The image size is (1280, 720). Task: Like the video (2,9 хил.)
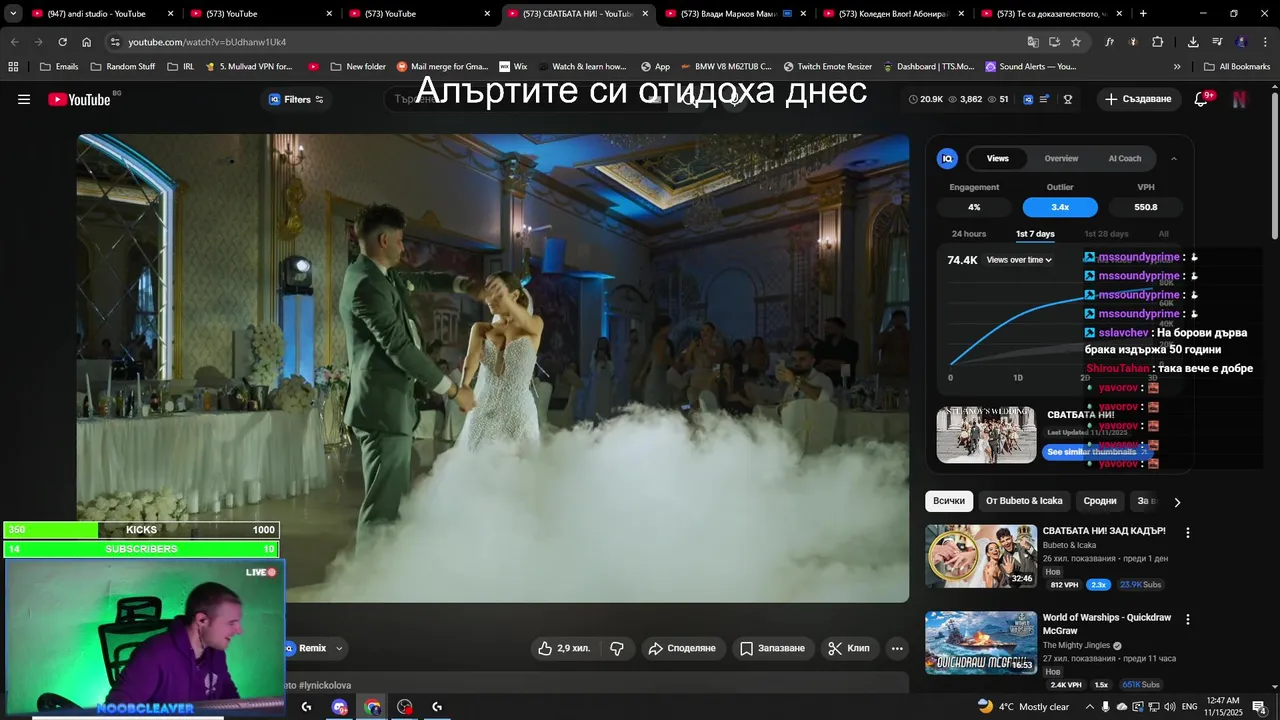point(564,648)
